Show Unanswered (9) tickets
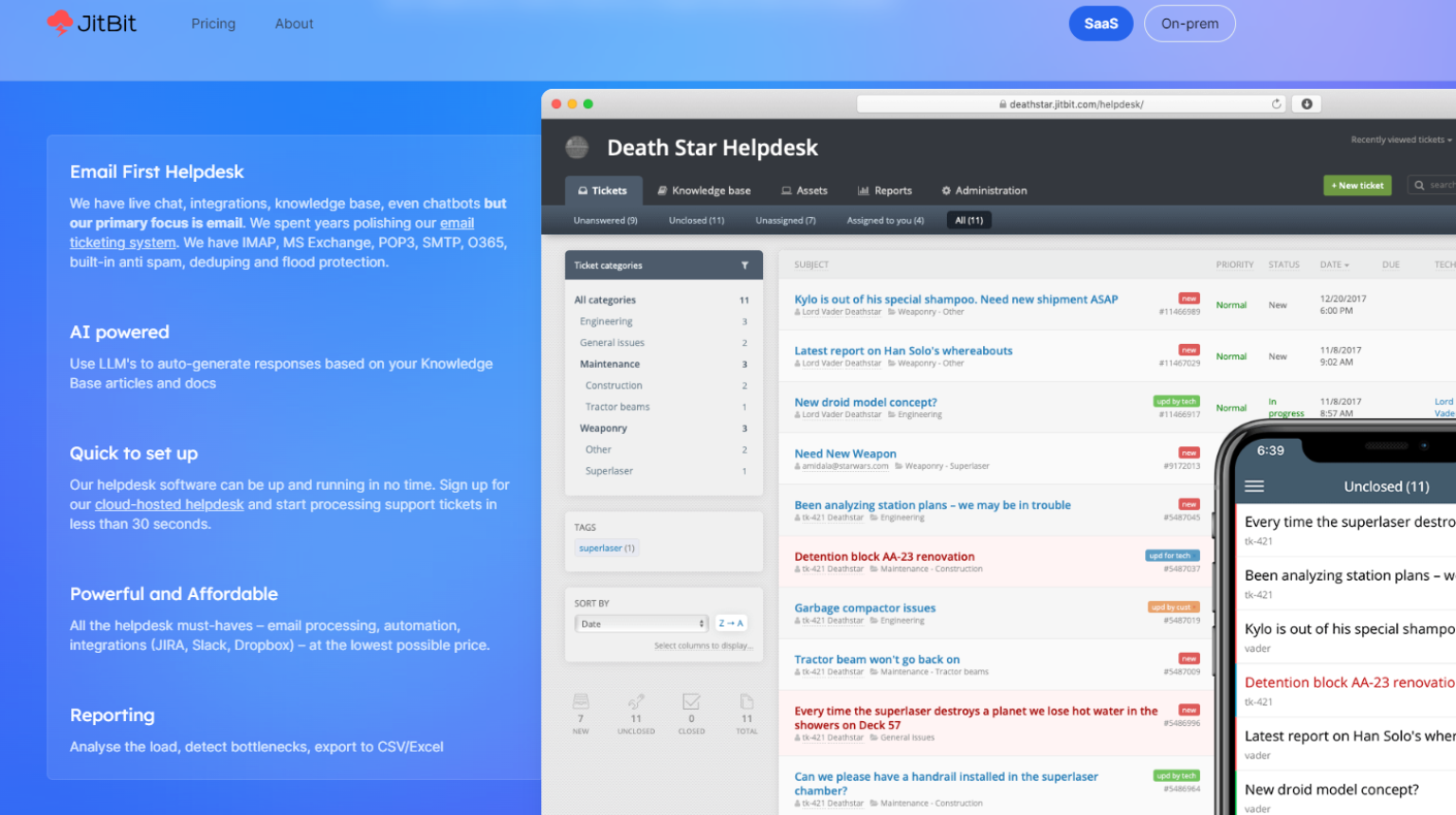1456x815 pixels. coord(606,221)
